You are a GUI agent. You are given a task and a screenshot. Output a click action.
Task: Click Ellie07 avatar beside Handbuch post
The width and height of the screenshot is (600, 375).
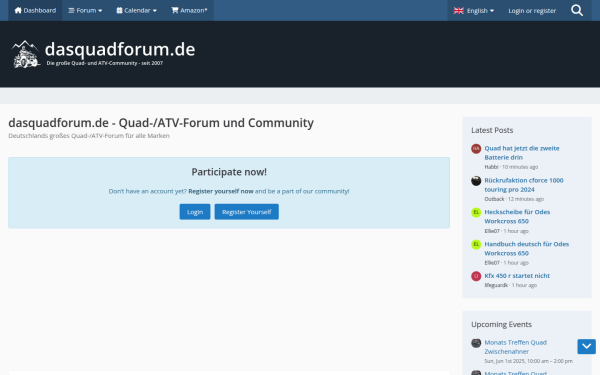476,244
